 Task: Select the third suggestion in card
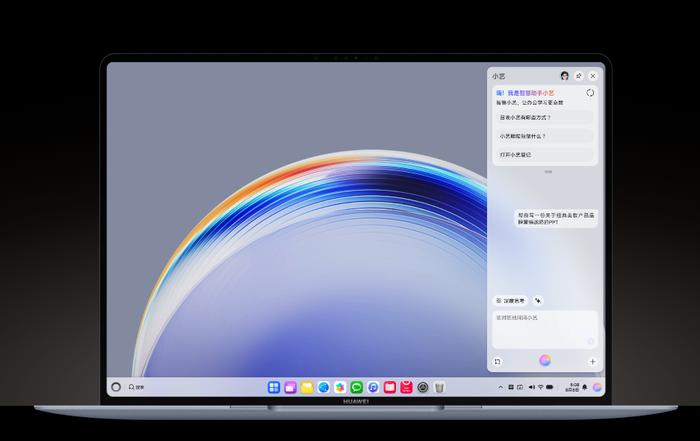click(x=545, y=154)
